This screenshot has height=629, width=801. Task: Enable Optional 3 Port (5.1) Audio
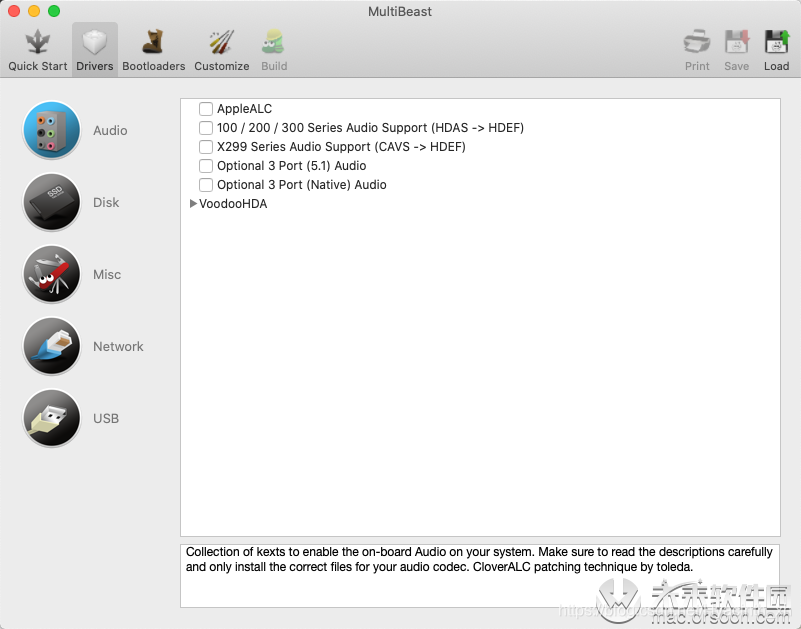[206, 166]
